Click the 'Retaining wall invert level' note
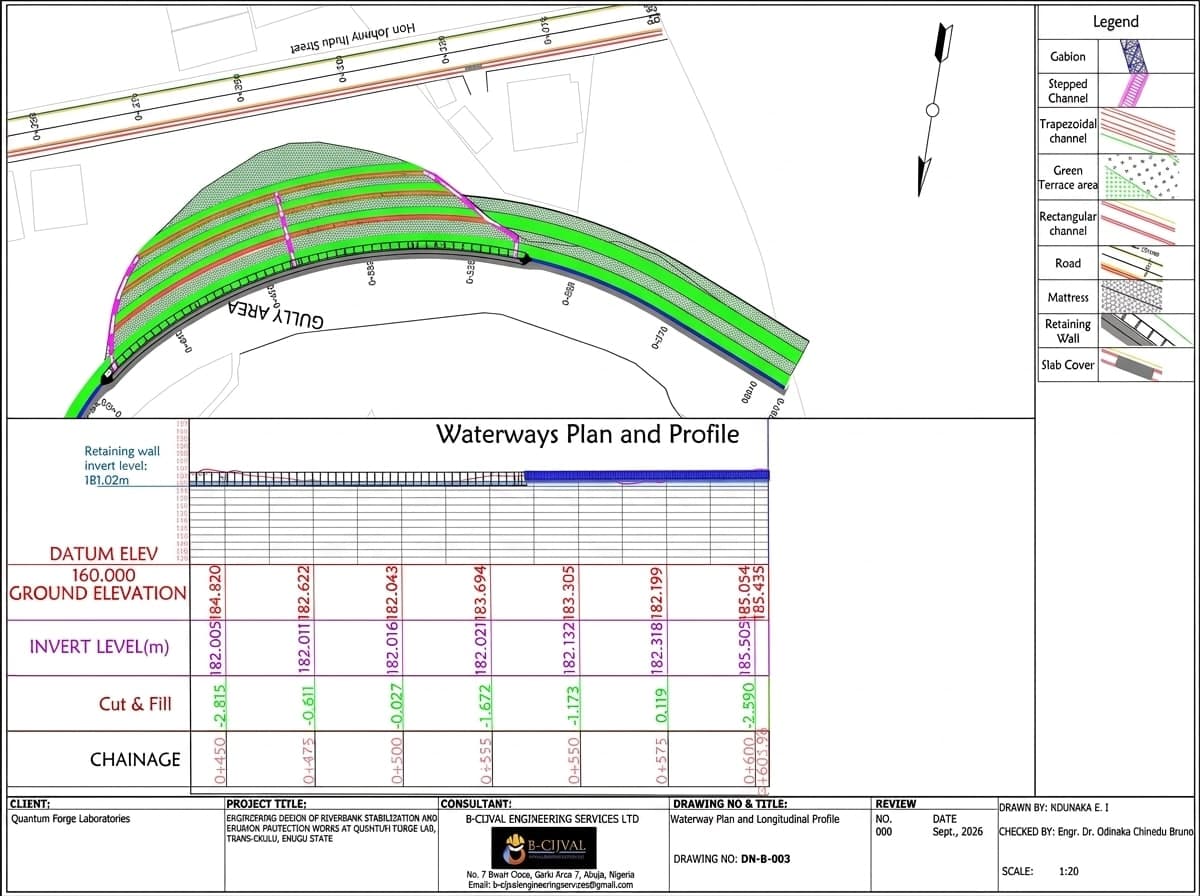Viewport: 1200px width, 896px height. [123, 465]
